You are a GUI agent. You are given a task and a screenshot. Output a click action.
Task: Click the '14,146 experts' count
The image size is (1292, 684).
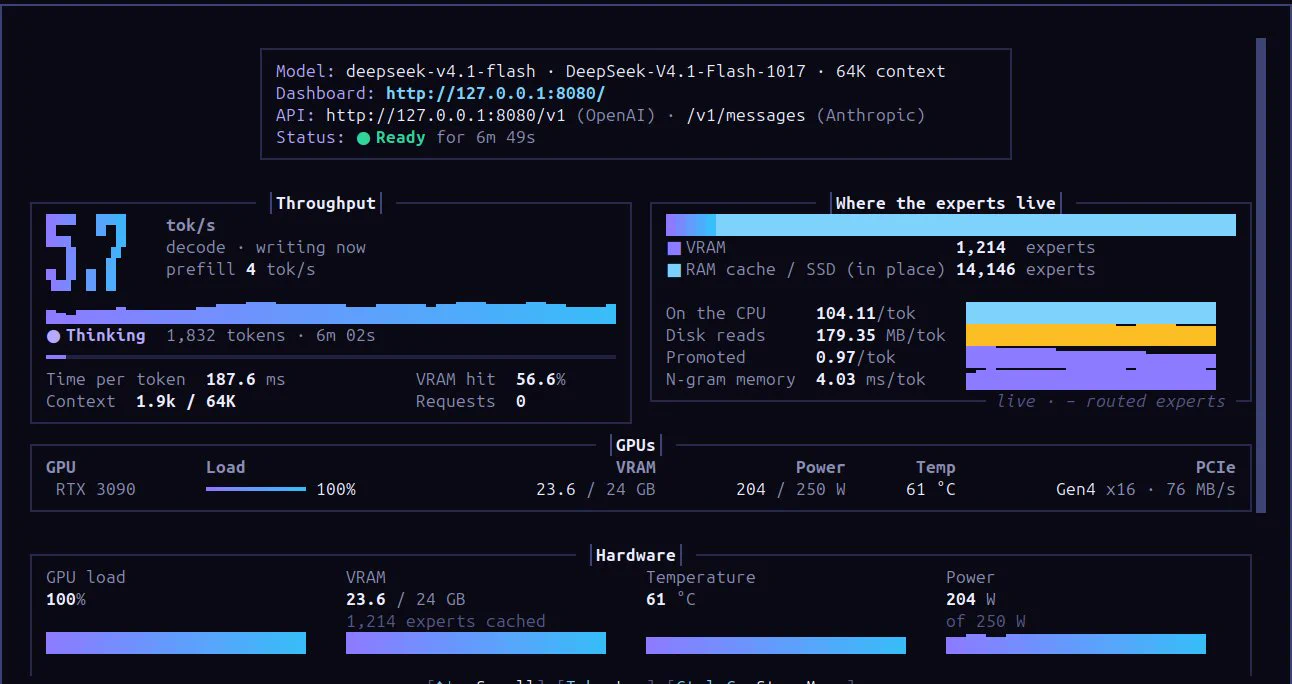pyautogui.click(x=1026, y=269)
